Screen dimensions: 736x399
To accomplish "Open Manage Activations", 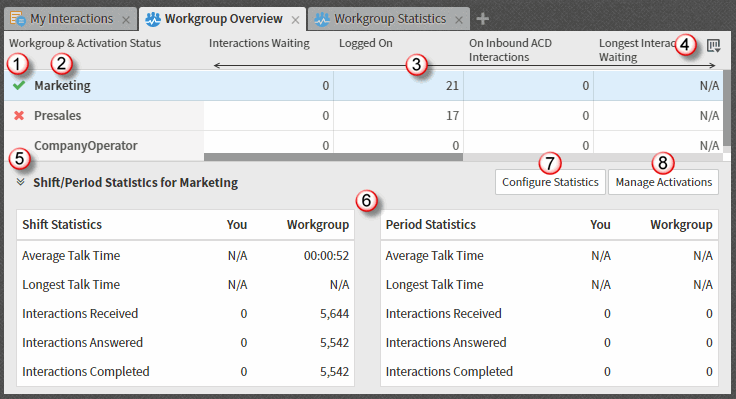I will (x=664, y=182).
